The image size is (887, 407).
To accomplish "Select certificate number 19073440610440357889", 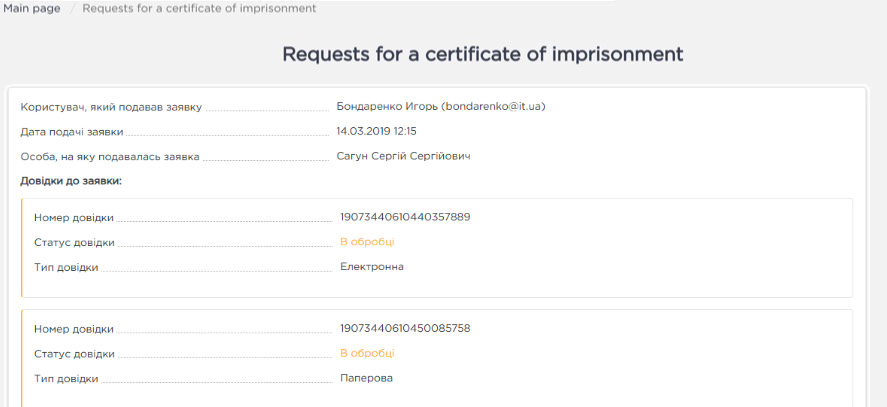I will 405,216.
